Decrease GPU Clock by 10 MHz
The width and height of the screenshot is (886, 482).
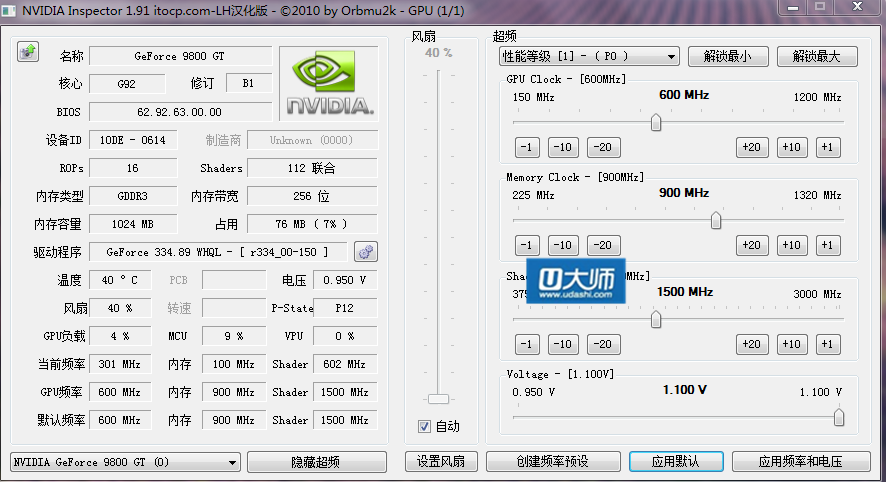point(563,147)
